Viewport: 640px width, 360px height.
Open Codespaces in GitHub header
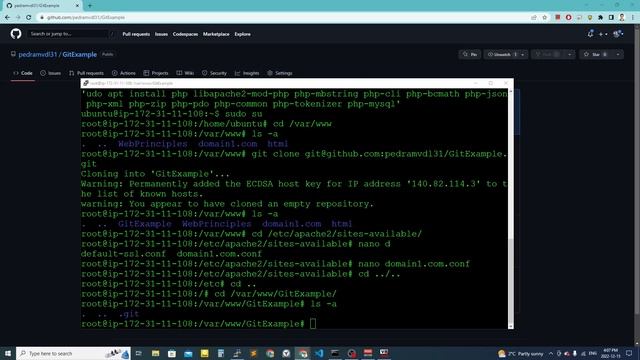point(185,34)
